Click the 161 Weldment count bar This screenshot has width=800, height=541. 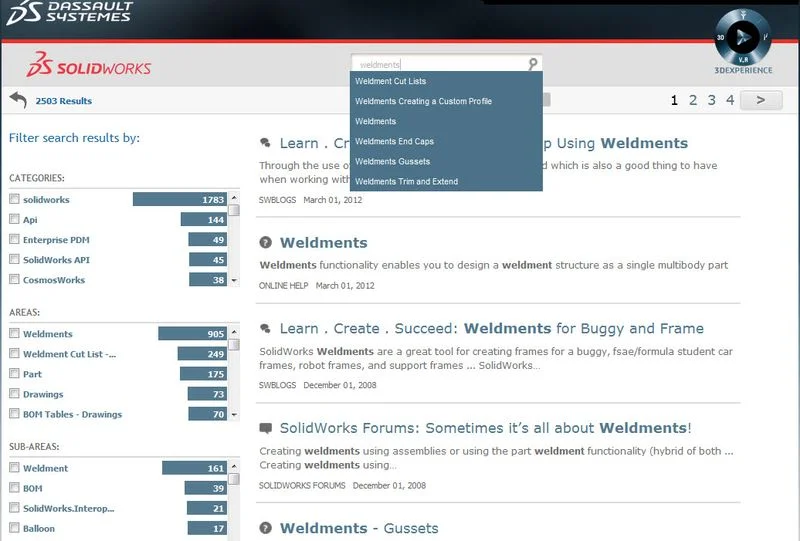(x=194, y=468)
